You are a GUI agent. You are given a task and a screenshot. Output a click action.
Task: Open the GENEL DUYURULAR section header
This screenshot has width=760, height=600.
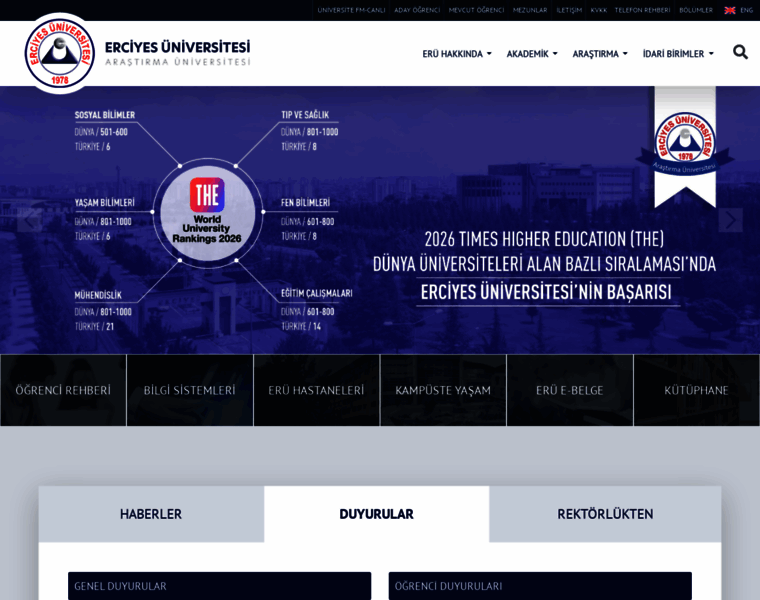220,586
